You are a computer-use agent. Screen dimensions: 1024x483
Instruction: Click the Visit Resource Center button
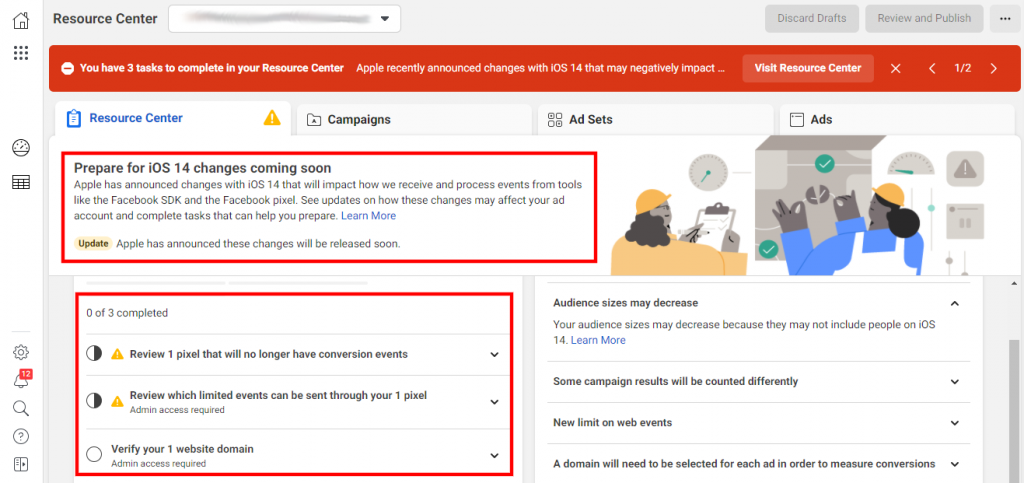807,68
